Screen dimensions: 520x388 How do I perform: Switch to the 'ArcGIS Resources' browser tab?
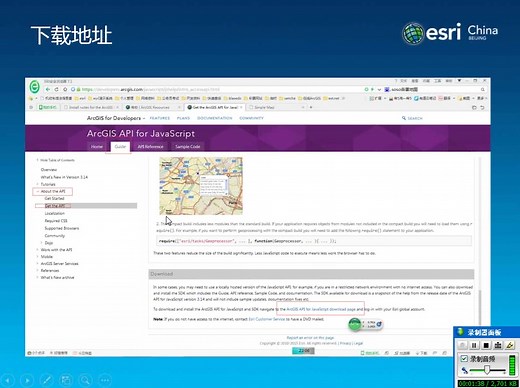click(153, 107)
